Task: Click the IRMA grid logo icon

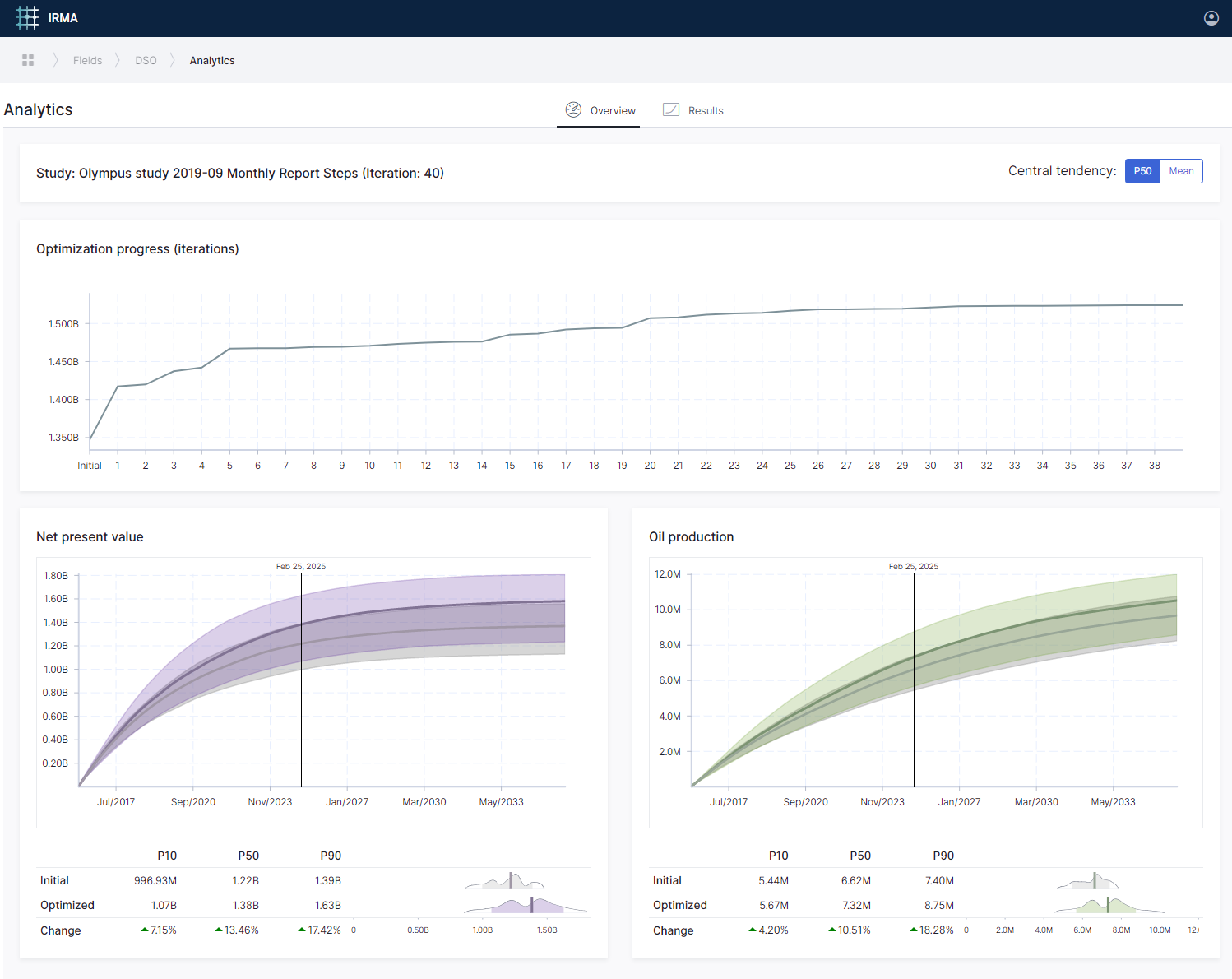Action: tap(27, 18)
